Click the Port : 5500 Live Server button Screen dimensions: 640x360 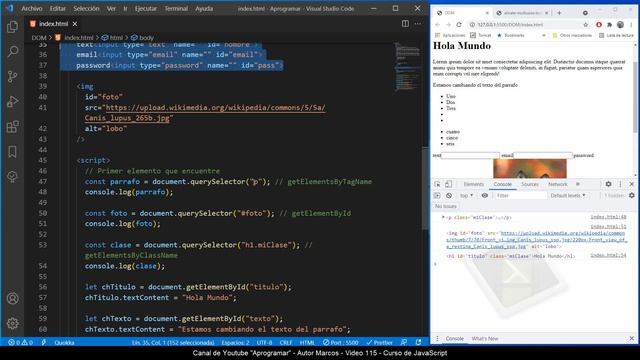pos(340,342)
